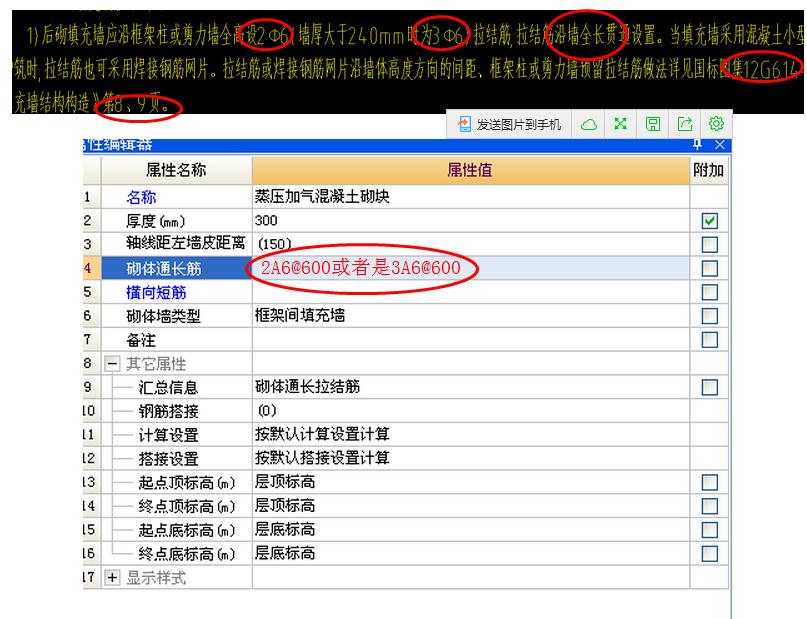Click the save disk icon

point(653,124)
